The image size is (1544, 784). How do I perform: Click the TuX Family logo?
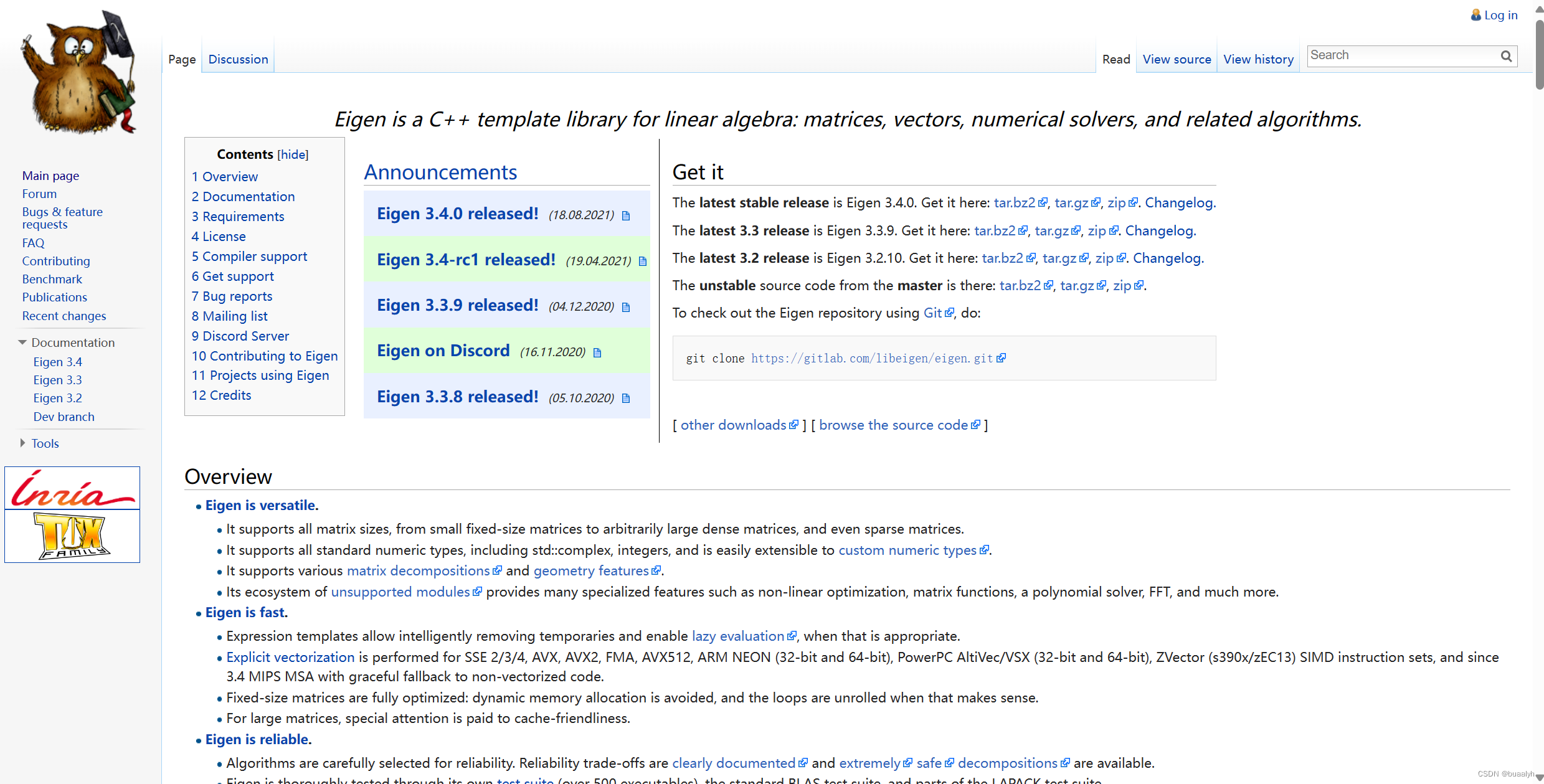point(72,536)
